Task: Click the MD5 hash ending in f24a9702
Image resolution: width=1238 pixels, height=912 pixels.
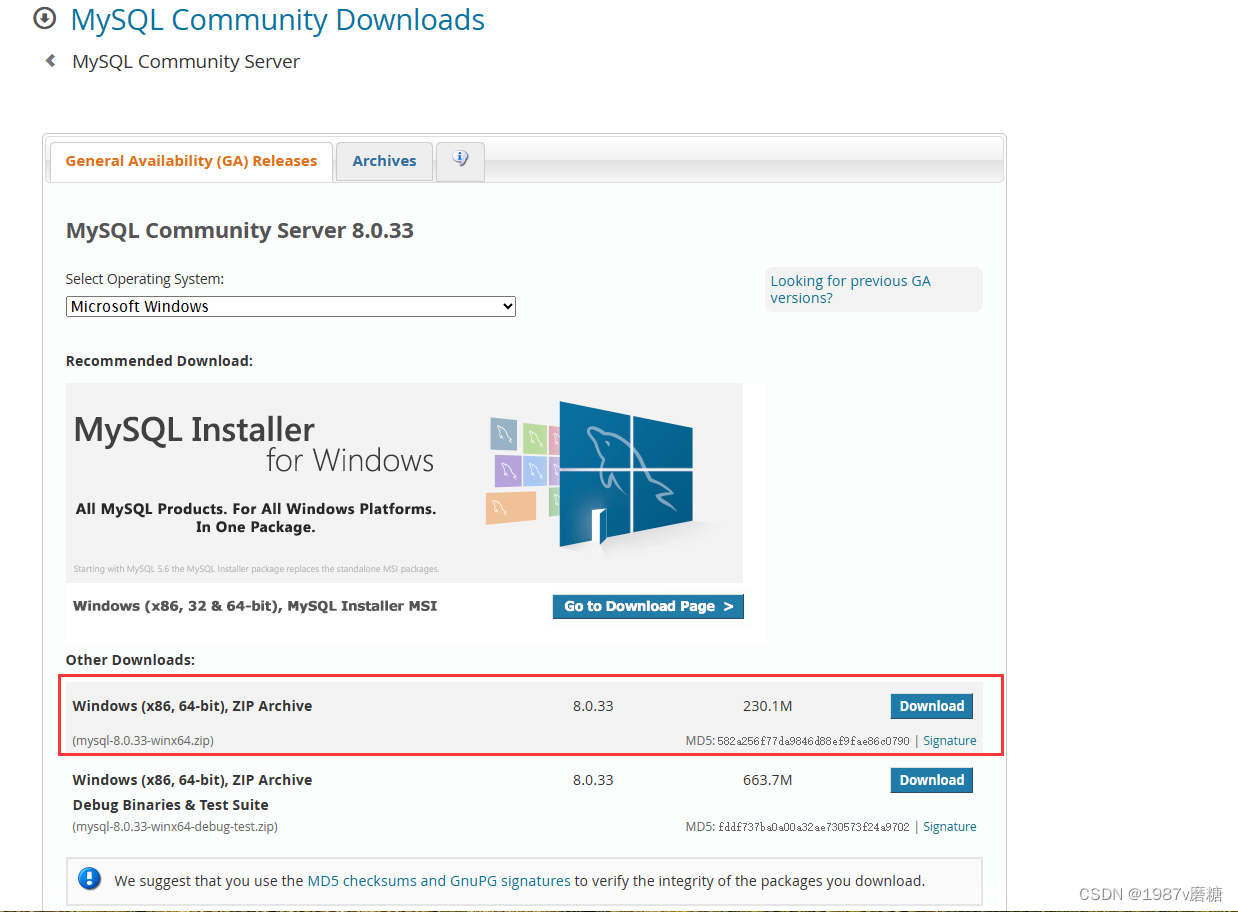Action: tap(813, 827)
